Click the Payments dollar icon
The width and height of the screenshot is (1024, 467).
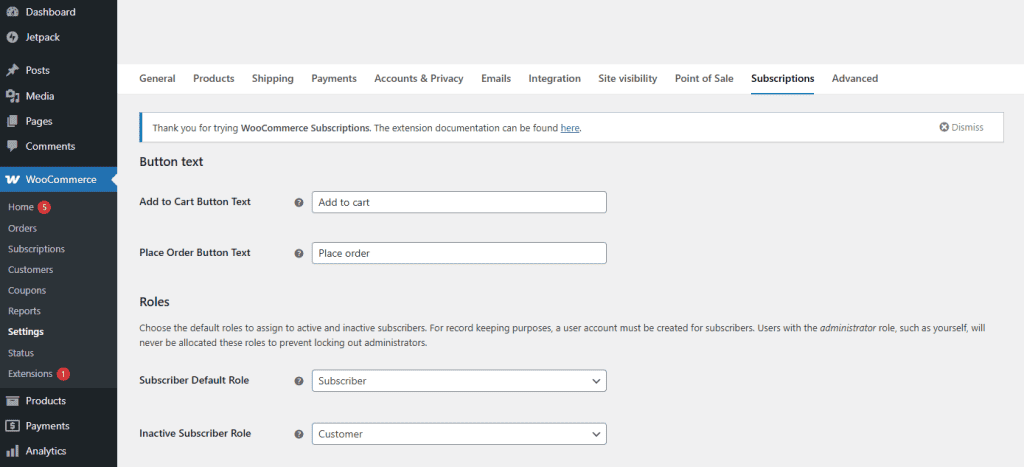click(12, 426)
